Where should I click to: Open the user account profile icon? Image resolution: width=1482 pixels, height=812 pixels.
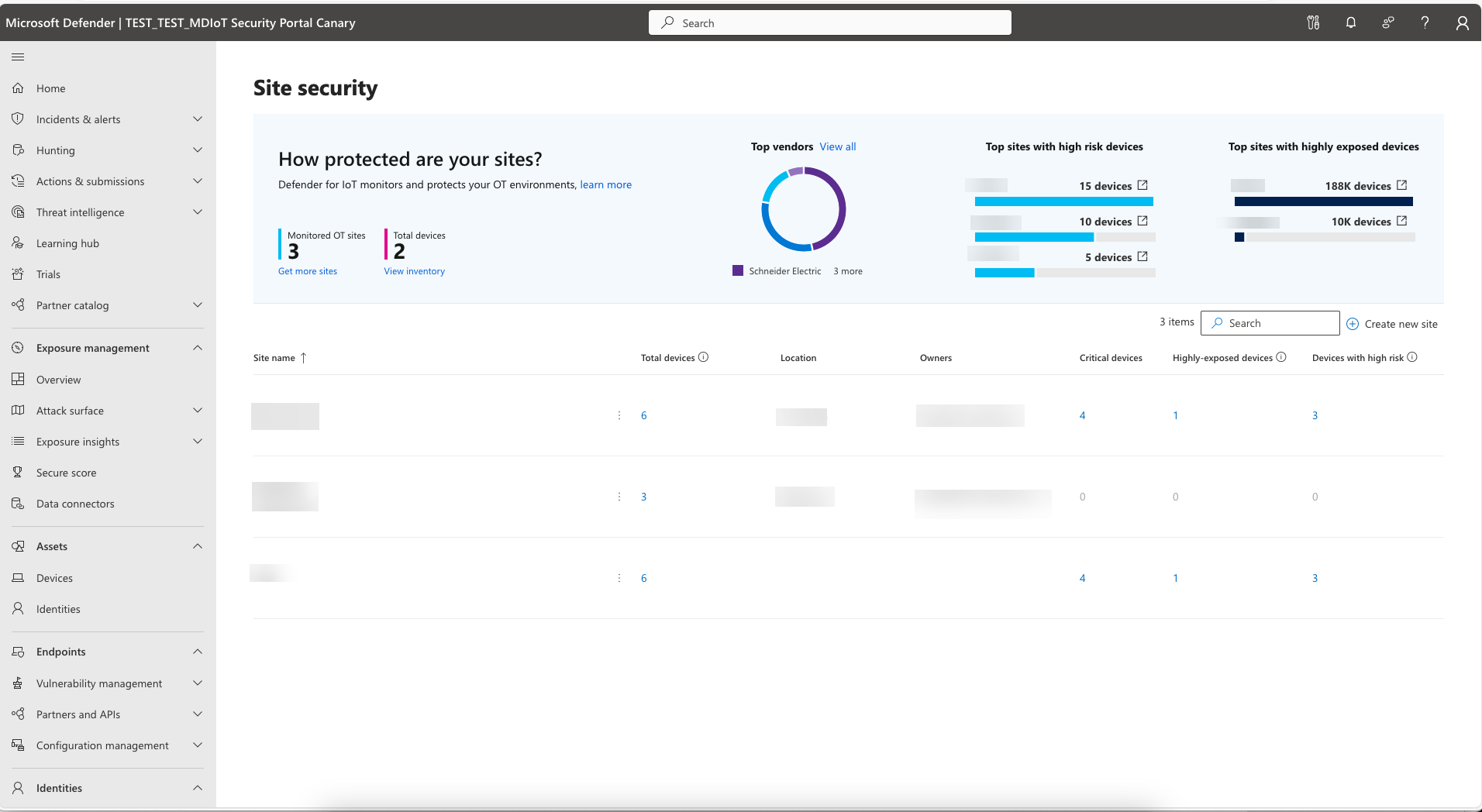[1463, 22]
